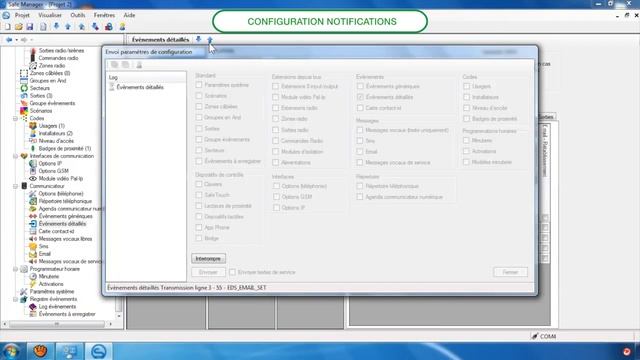Image resolution: width=640 pixels, height=360 pixels.
Task: Open Minuterie under Programmateur horaire
Action: 49,276
